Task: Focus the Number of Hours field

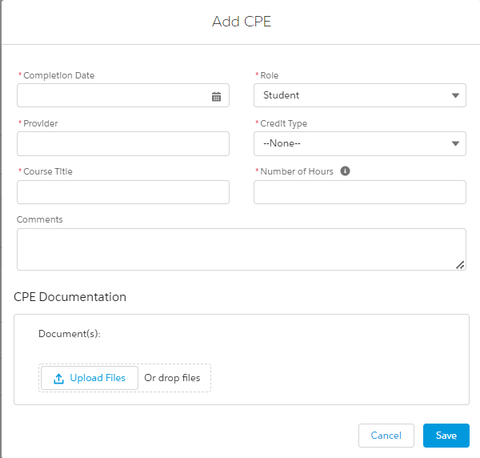Action: pyautogui.click(x=360, y=192)
